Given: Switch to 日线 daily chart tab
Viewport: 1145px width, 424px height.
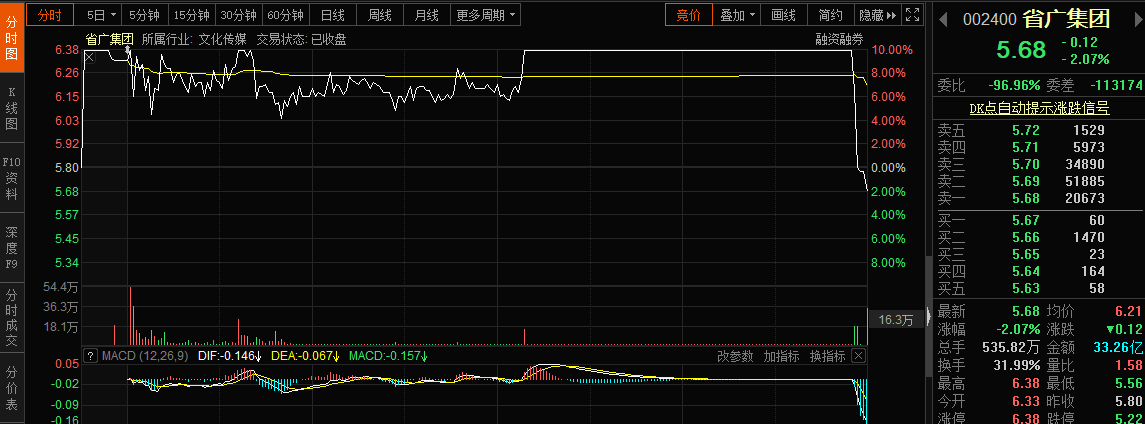Looking at the screenshot, I should 332,15.
